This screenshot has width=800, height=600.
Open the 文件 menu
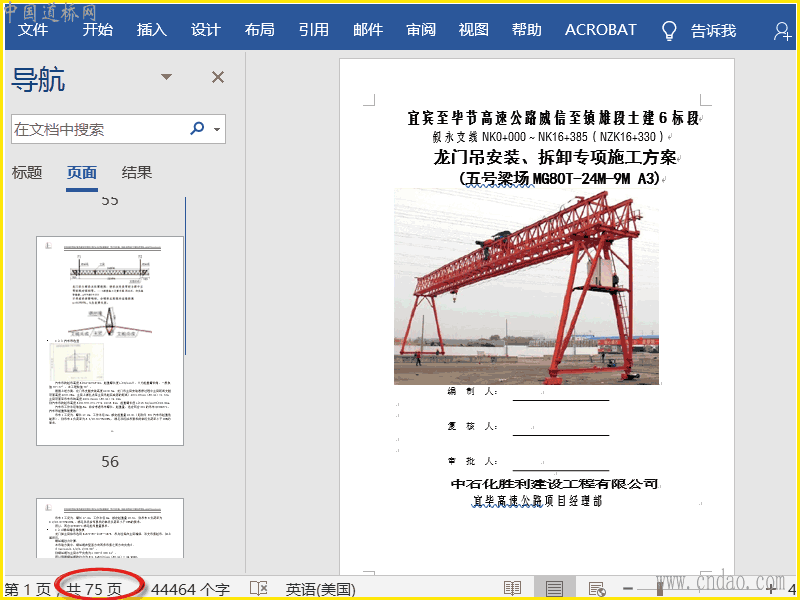(33, 30)
